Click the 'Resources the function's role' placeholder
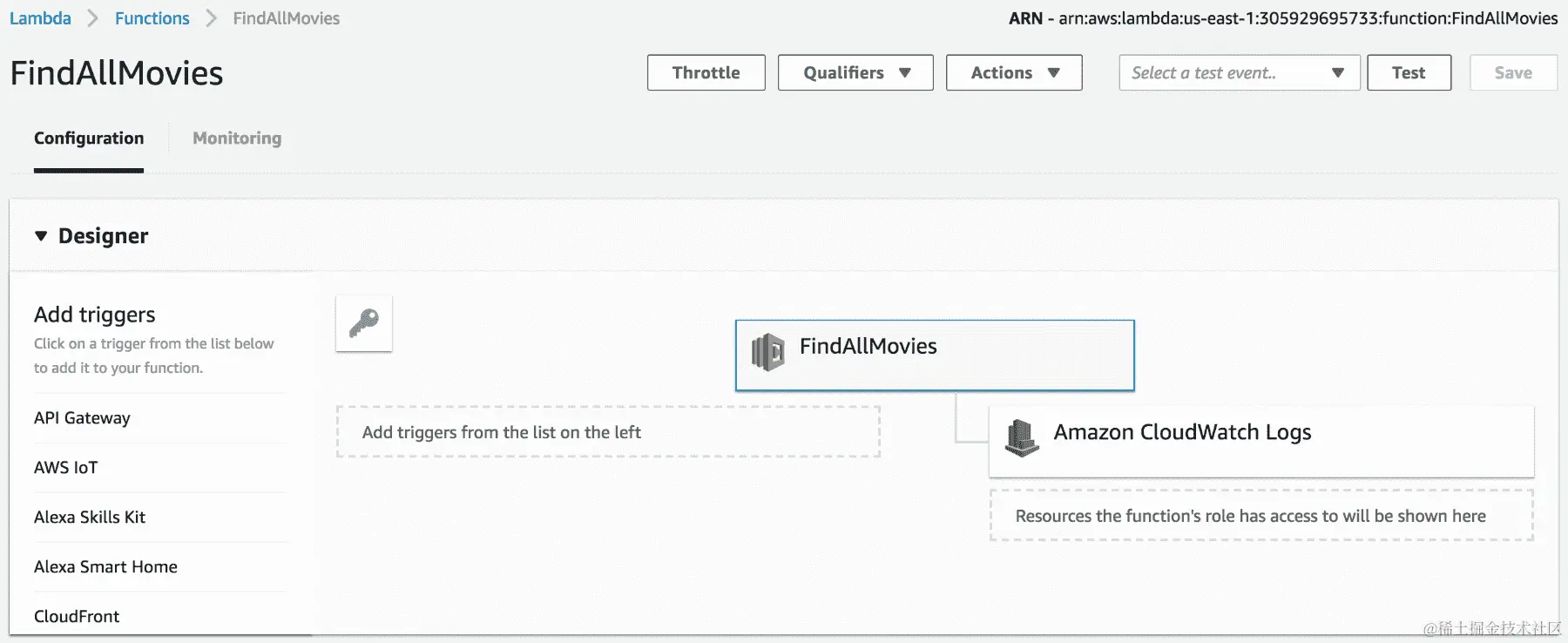This screenshot has height=643, width=1568. (1261, 516)
